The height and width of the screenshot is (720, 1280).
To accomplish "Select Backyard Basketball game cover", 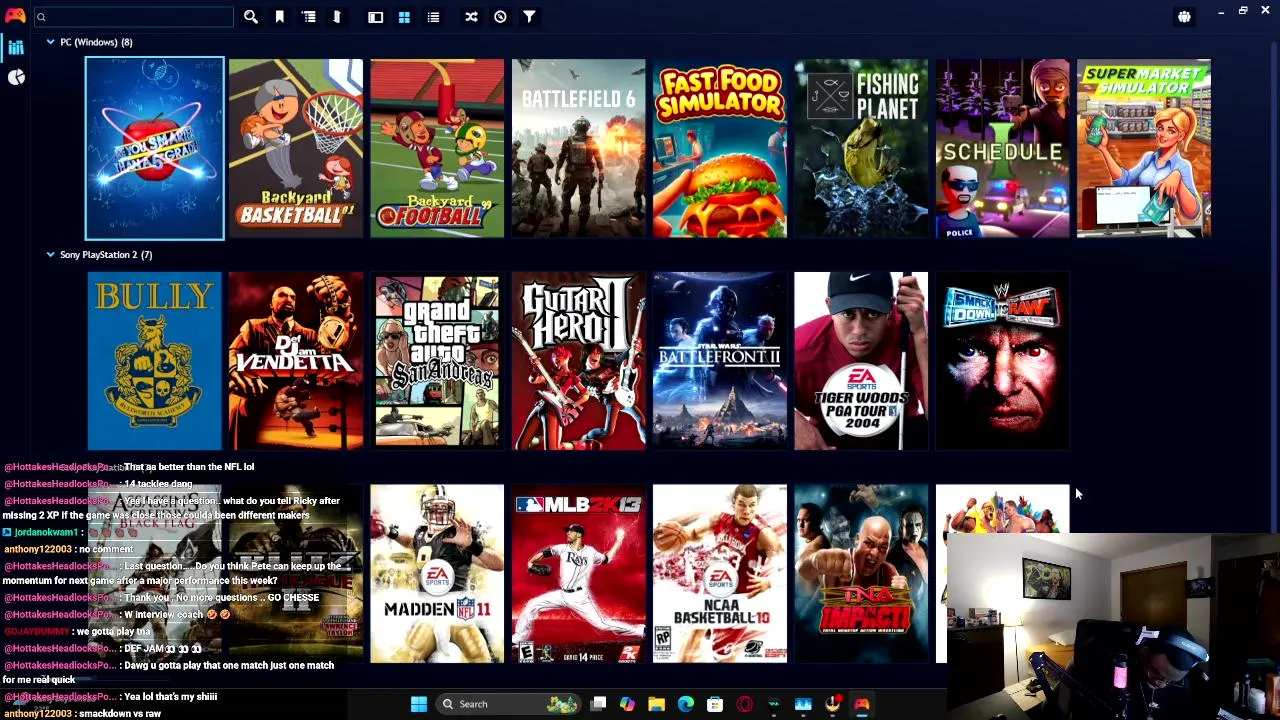I will pos(296,148).
